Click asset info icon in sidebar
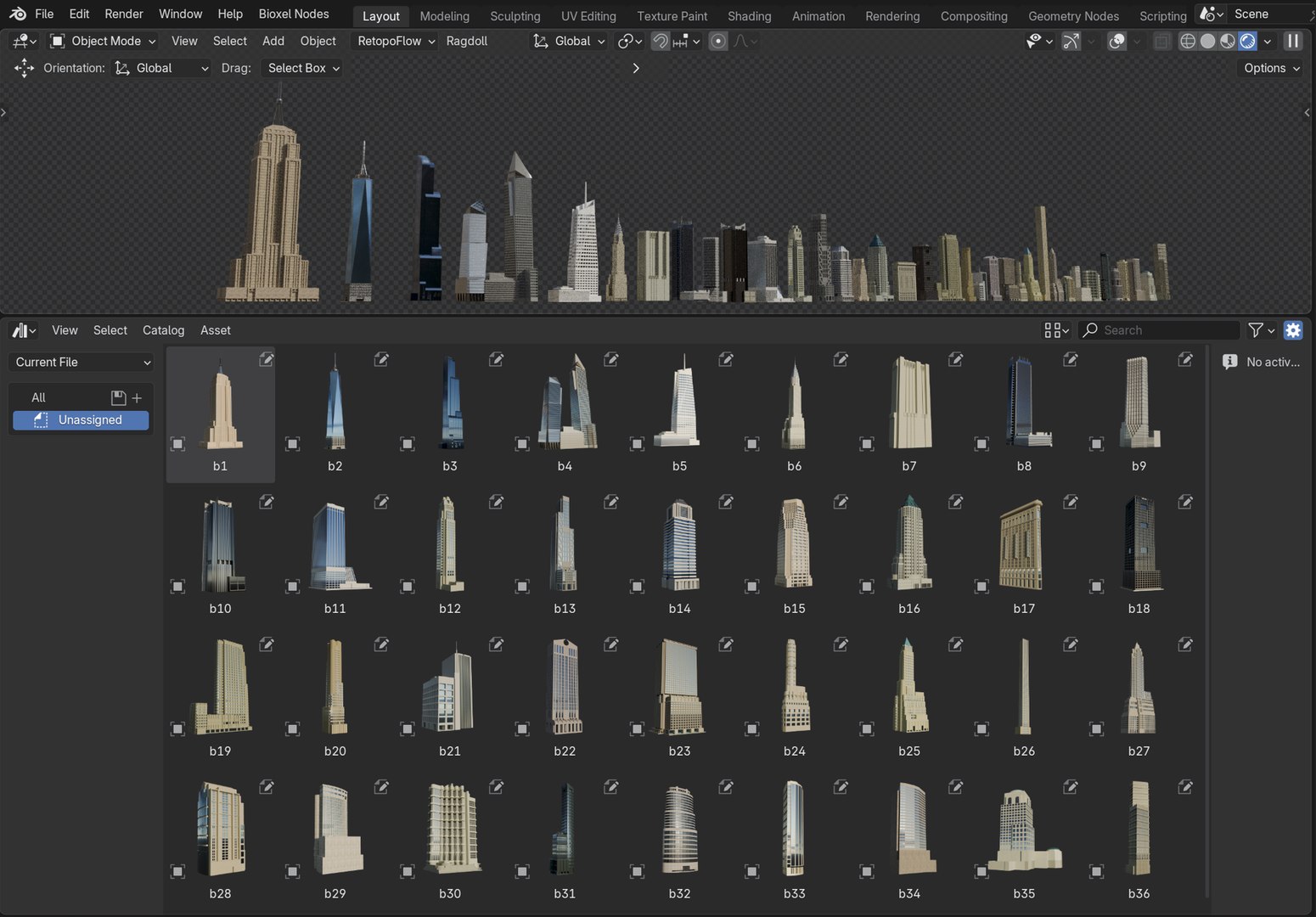 pyautogui.click(x=1229, y=362)
